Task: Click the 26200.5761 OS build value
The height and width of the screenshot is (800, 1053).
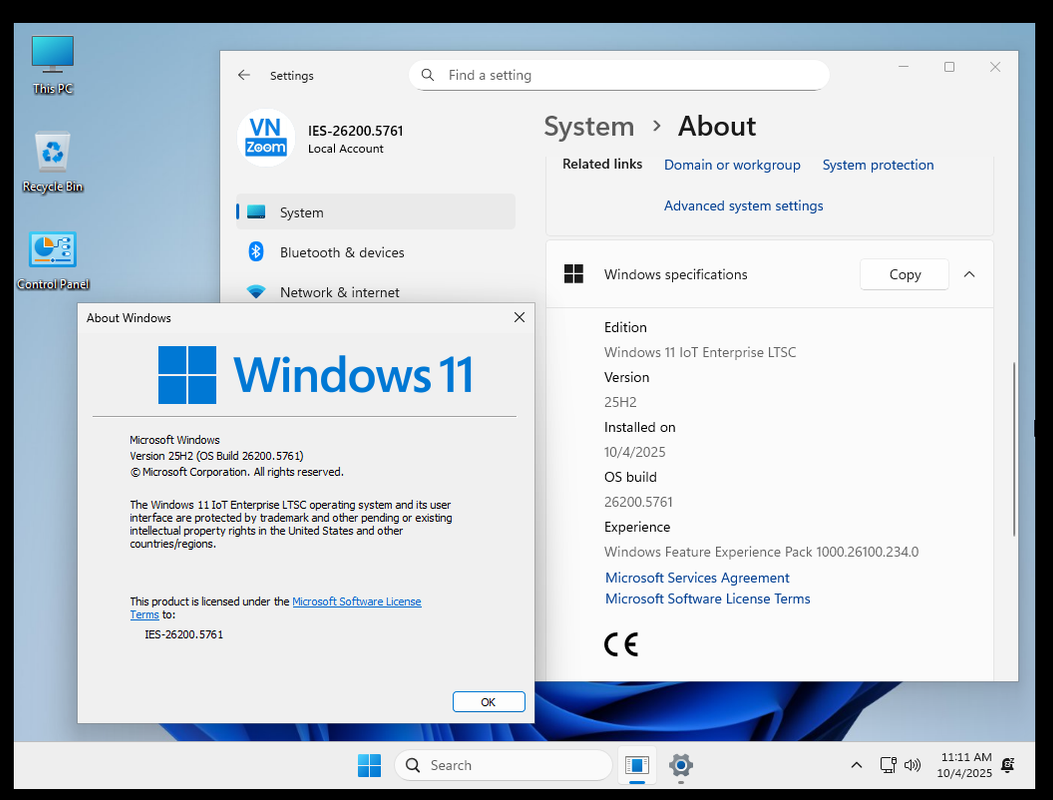Action: pyautogui.click(x=638, y=502)
